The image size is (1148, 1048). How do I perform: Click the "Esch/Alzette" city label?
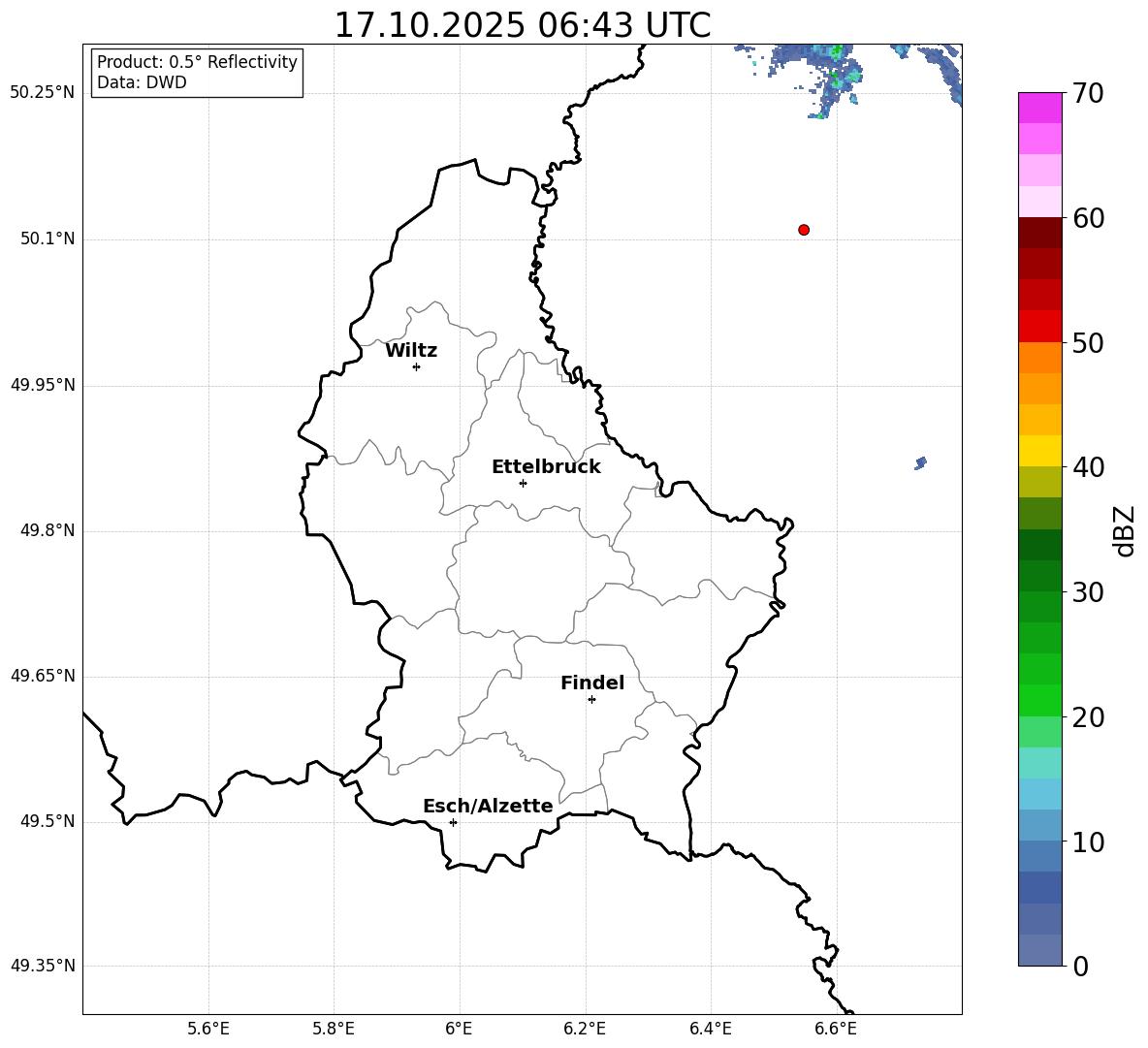488,806
